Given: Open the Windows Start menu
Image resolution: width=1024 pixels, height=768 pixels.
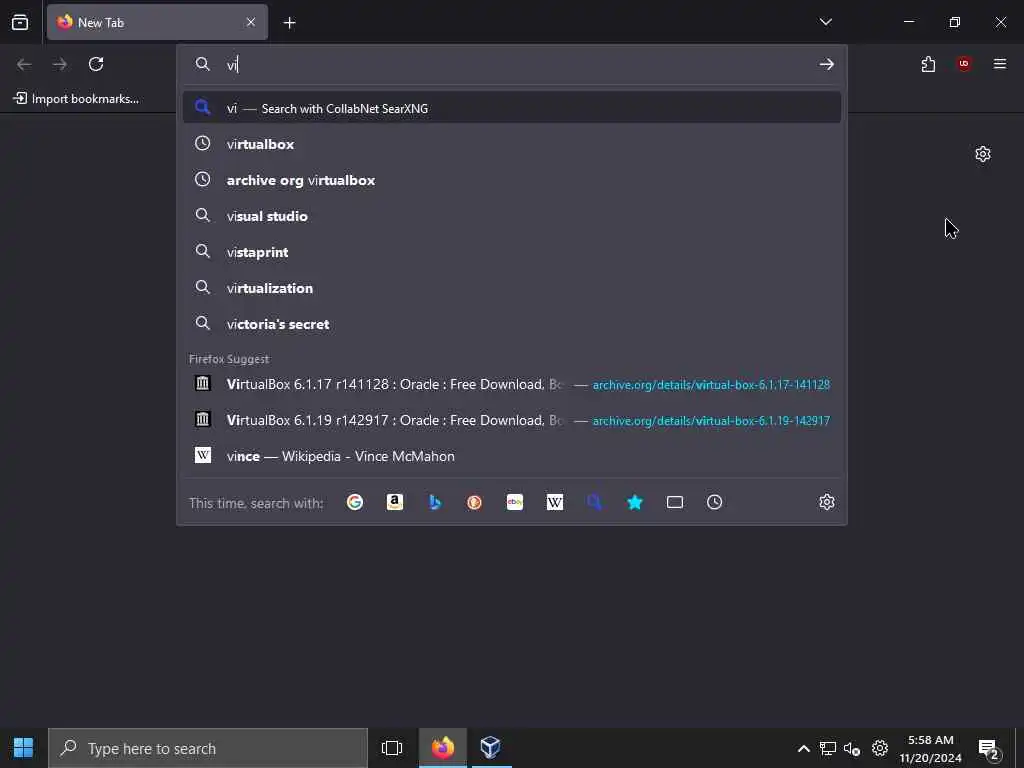Looking at the screenshot, I should click(x=24, y=748).
